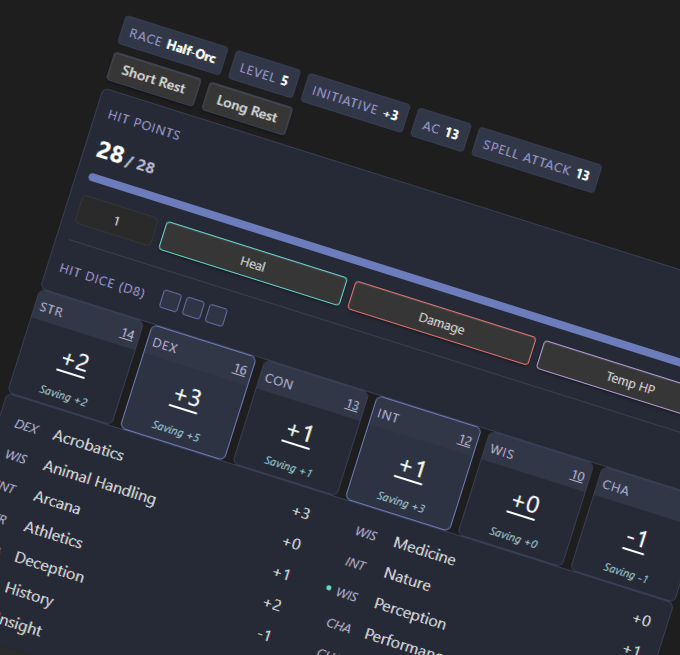Select the Insight skill name
This screenshot has height=655, width=680.
[x=20, y=625]
